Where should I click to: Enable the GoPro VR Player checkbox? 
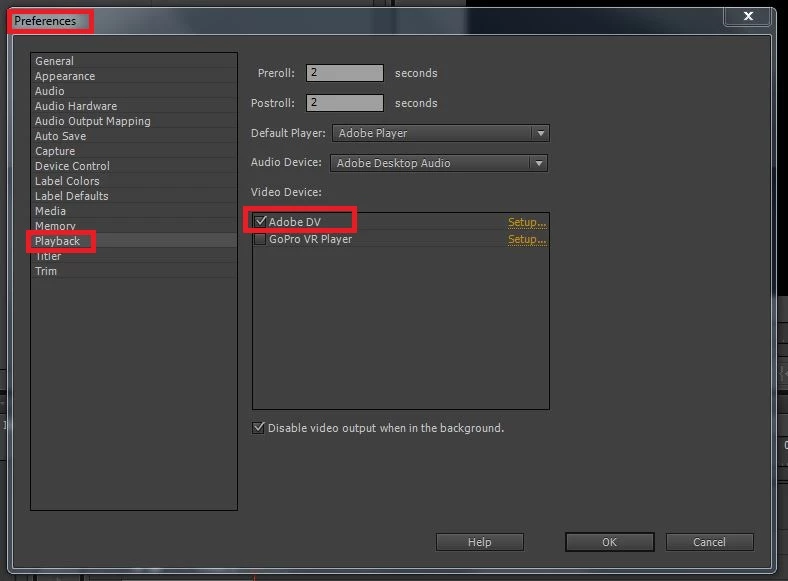[260, 239]
